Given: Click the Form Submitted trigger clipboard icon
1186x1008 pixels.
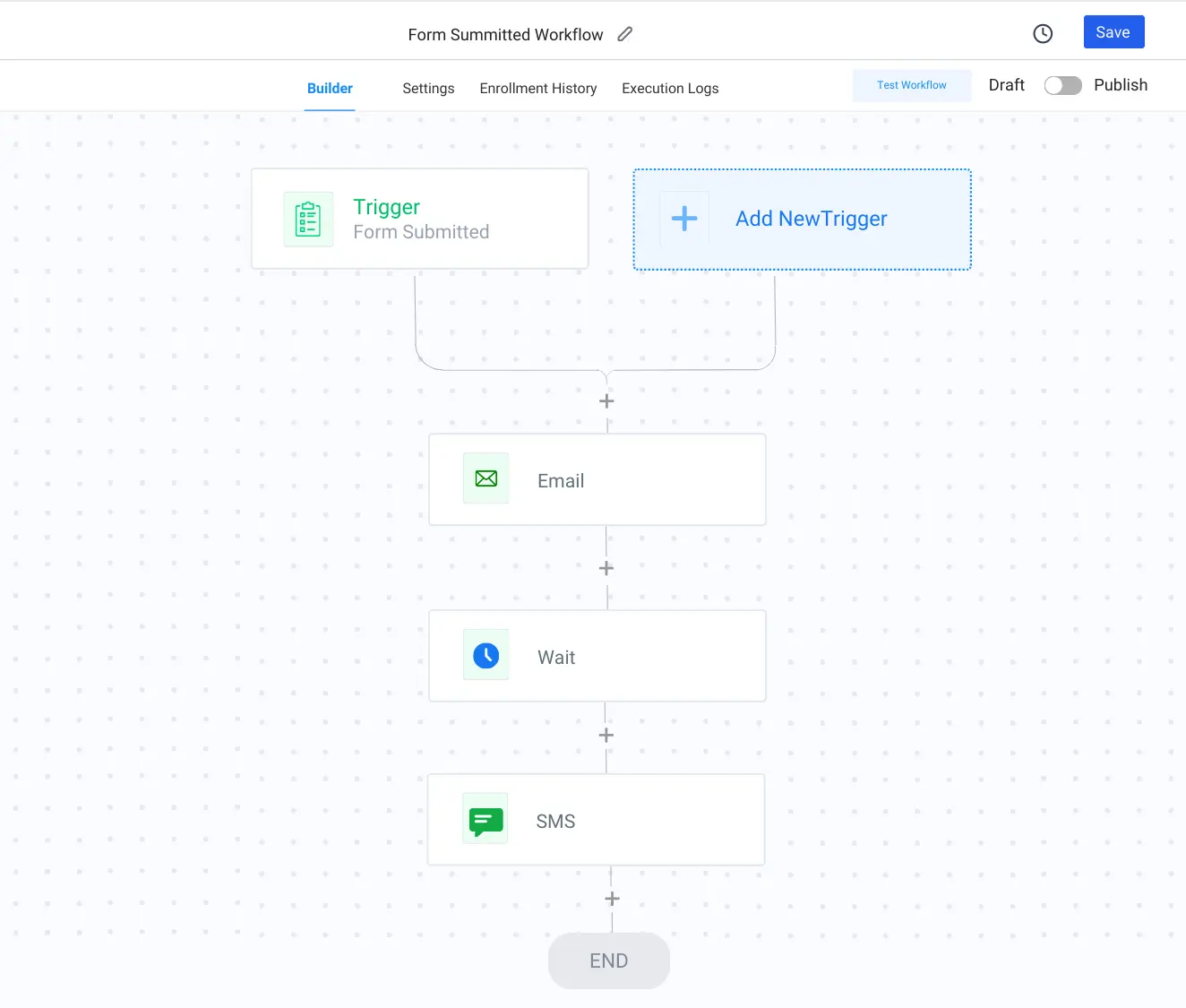Looking at the screenshot, I should click(308, 219).
